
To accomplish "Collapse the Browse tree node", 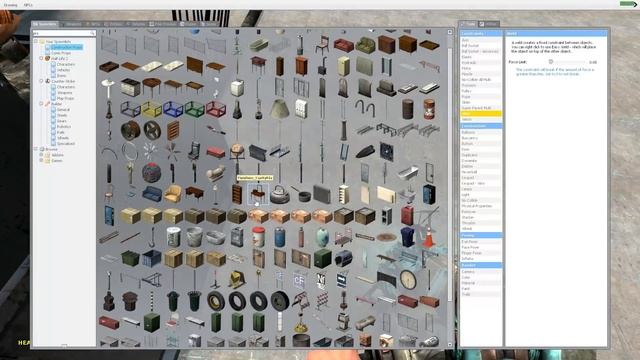I will (36, 149).
